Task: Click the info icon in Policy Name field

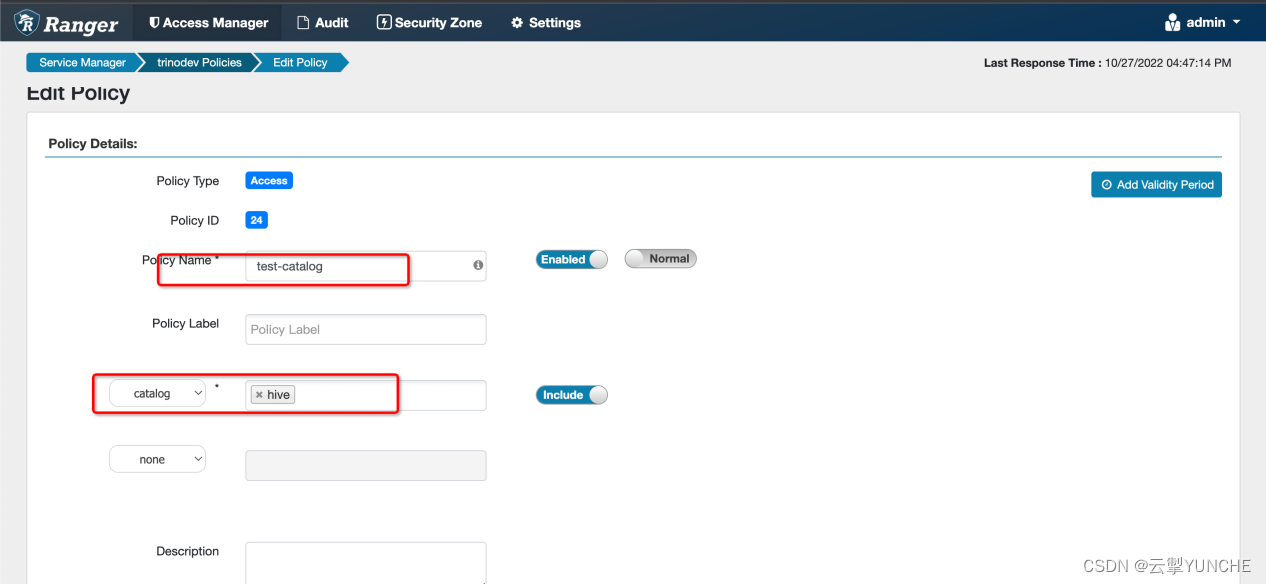Action: (x=478, y=265)
